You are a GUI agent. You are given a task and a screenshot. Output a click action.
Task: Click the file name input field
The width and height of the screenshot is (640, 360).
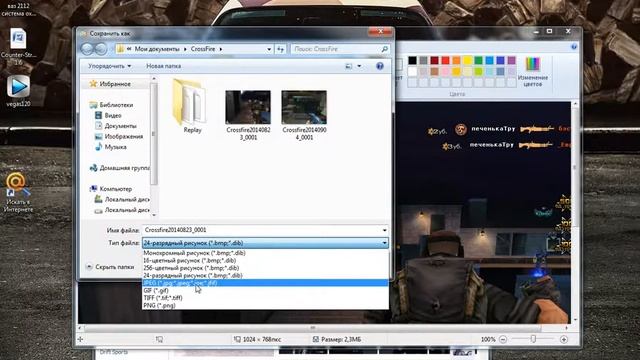(x=261, y=230)
